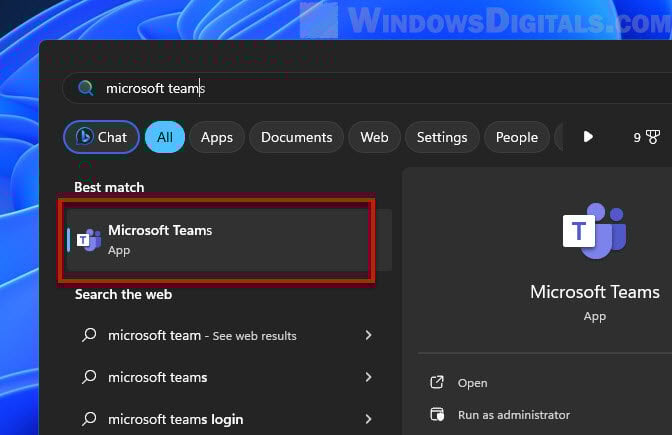Click Open in the preview pane

(472, 383)
